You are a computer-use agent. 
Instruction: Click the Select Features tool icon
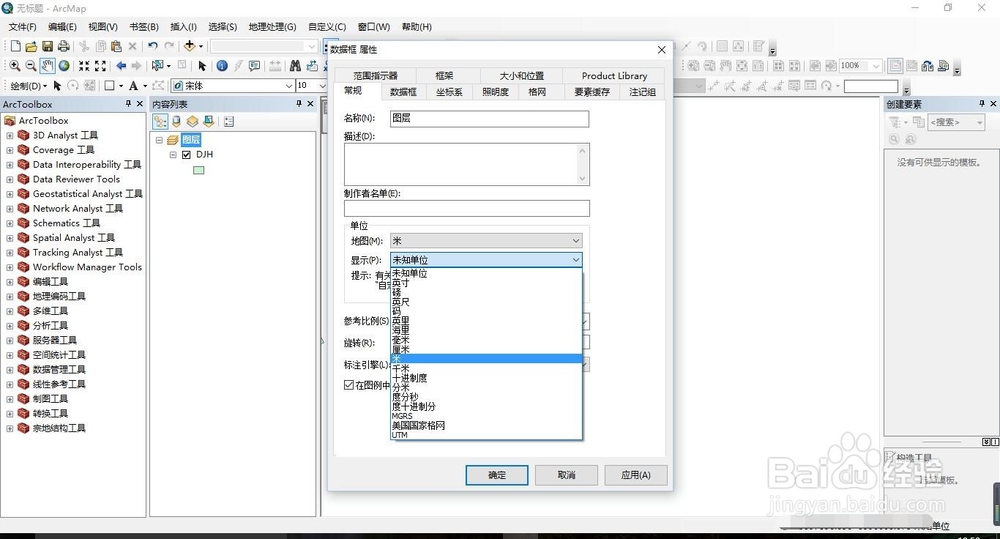click(157, 66)
